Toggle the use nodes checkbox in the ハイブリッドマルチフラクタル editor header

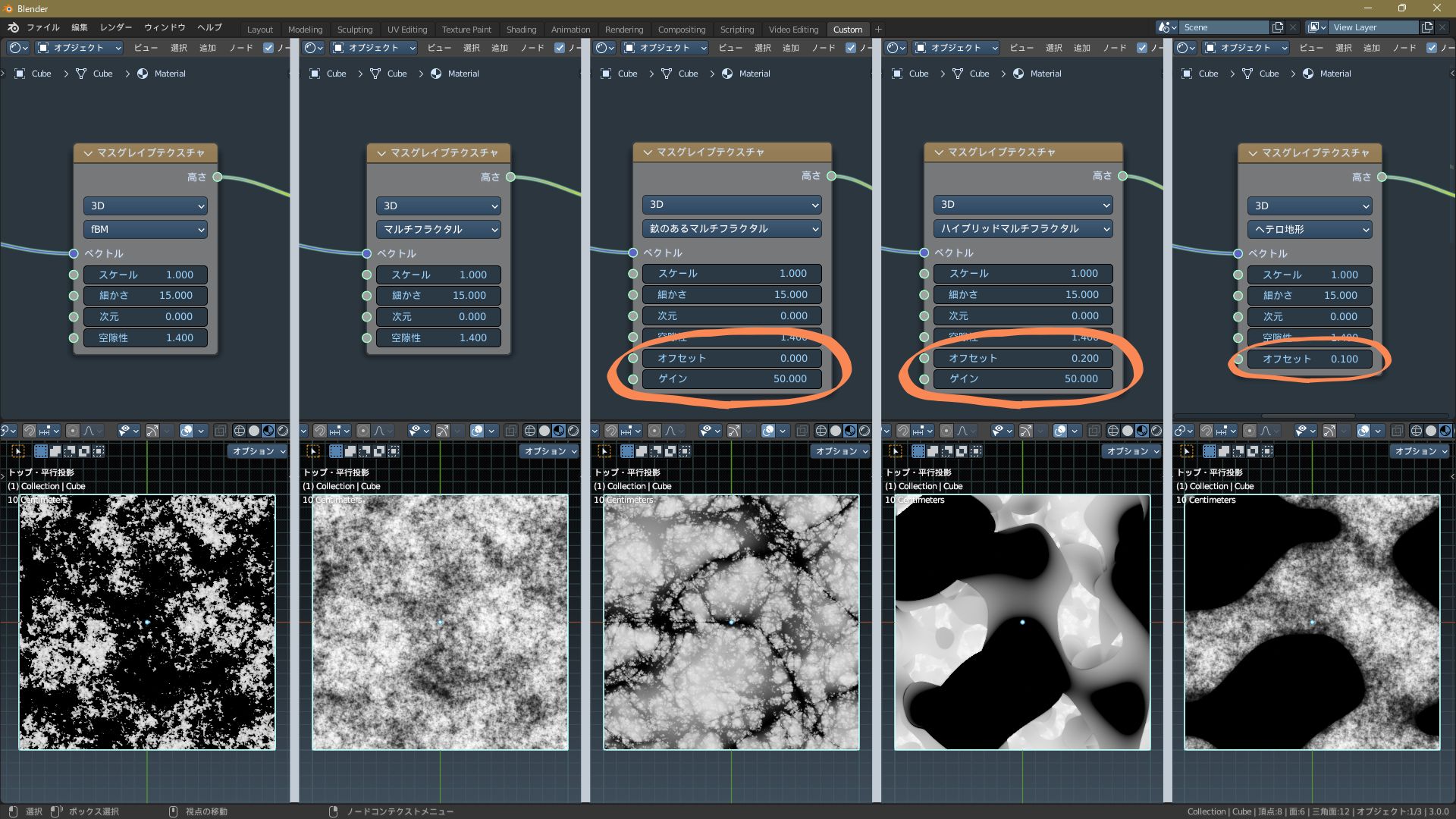(x=1142, y=48)
